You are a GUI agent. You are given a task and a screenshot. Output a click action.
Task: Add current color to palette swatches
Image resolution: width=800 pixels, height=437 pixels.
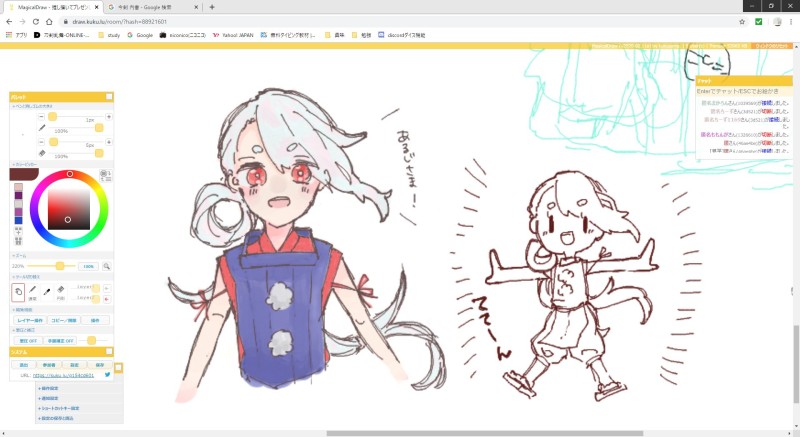click(x=18, y=230)
